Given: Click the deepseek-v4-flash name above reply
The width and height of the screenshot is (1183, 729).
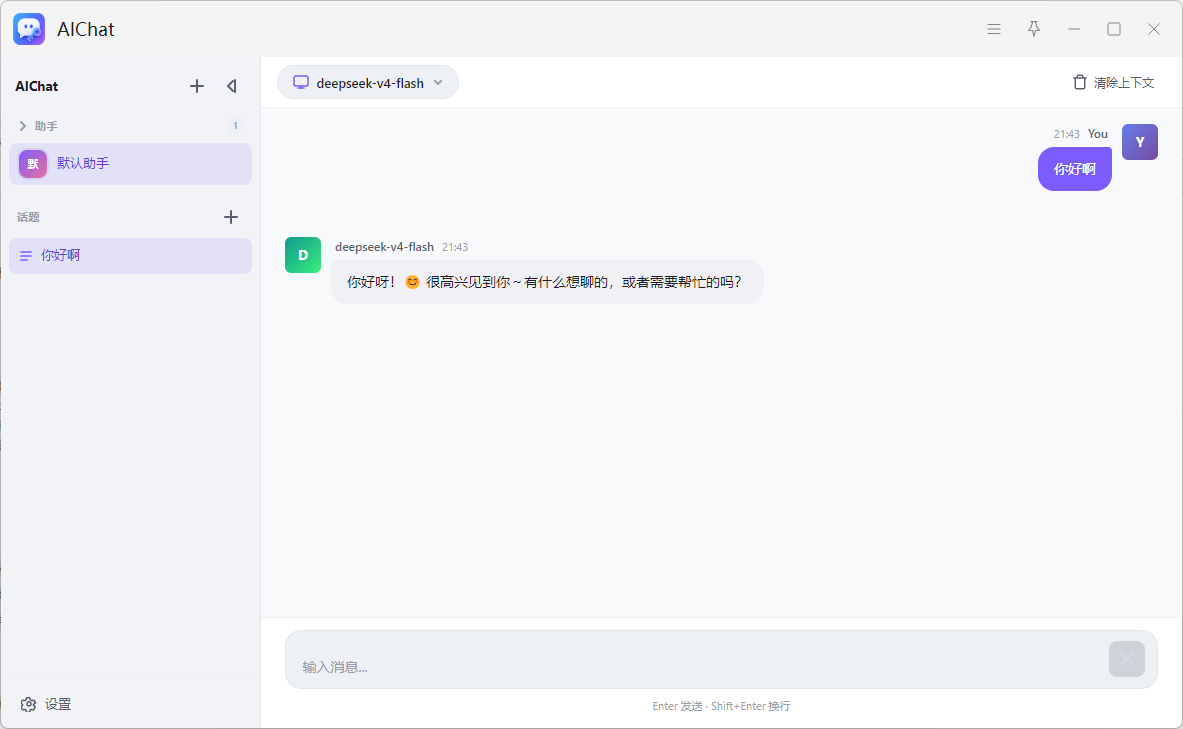Looking at the screenshot, I should 384,247.
